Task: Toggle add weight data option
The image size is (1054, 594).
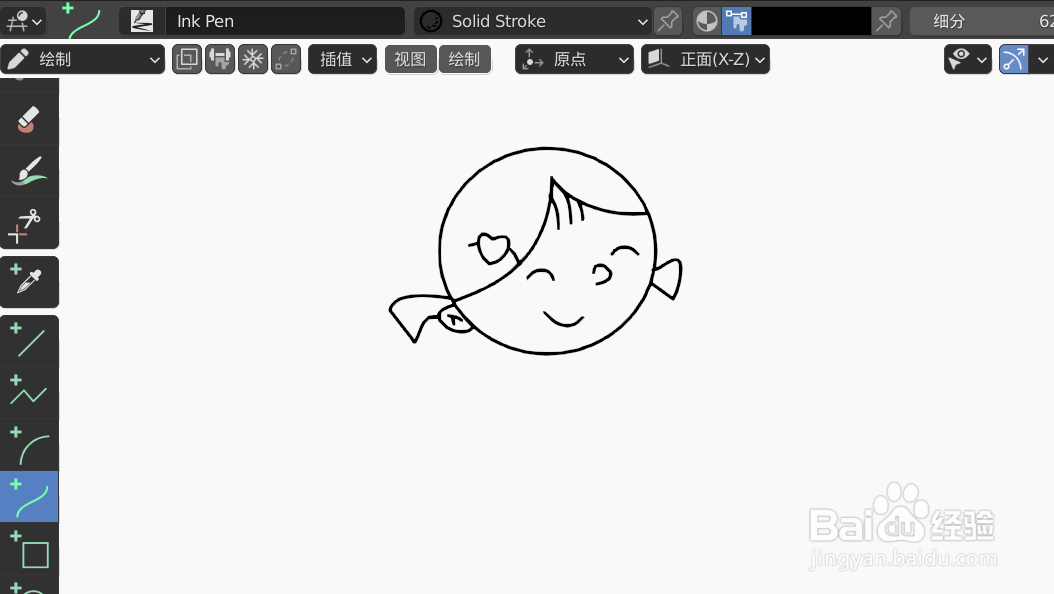Action: 220,59
